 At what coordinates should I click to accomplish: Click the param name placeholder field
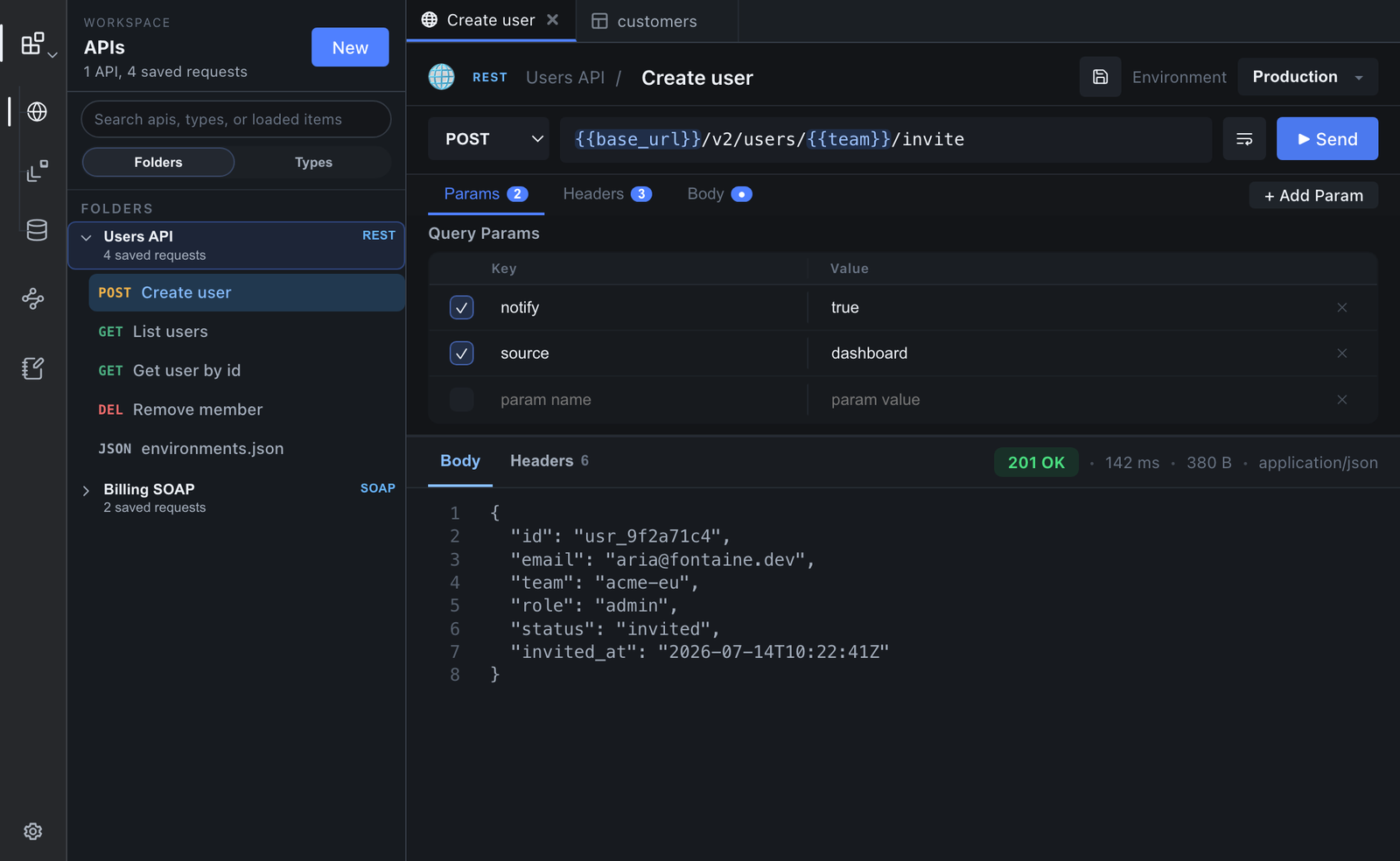coord(546,400)
